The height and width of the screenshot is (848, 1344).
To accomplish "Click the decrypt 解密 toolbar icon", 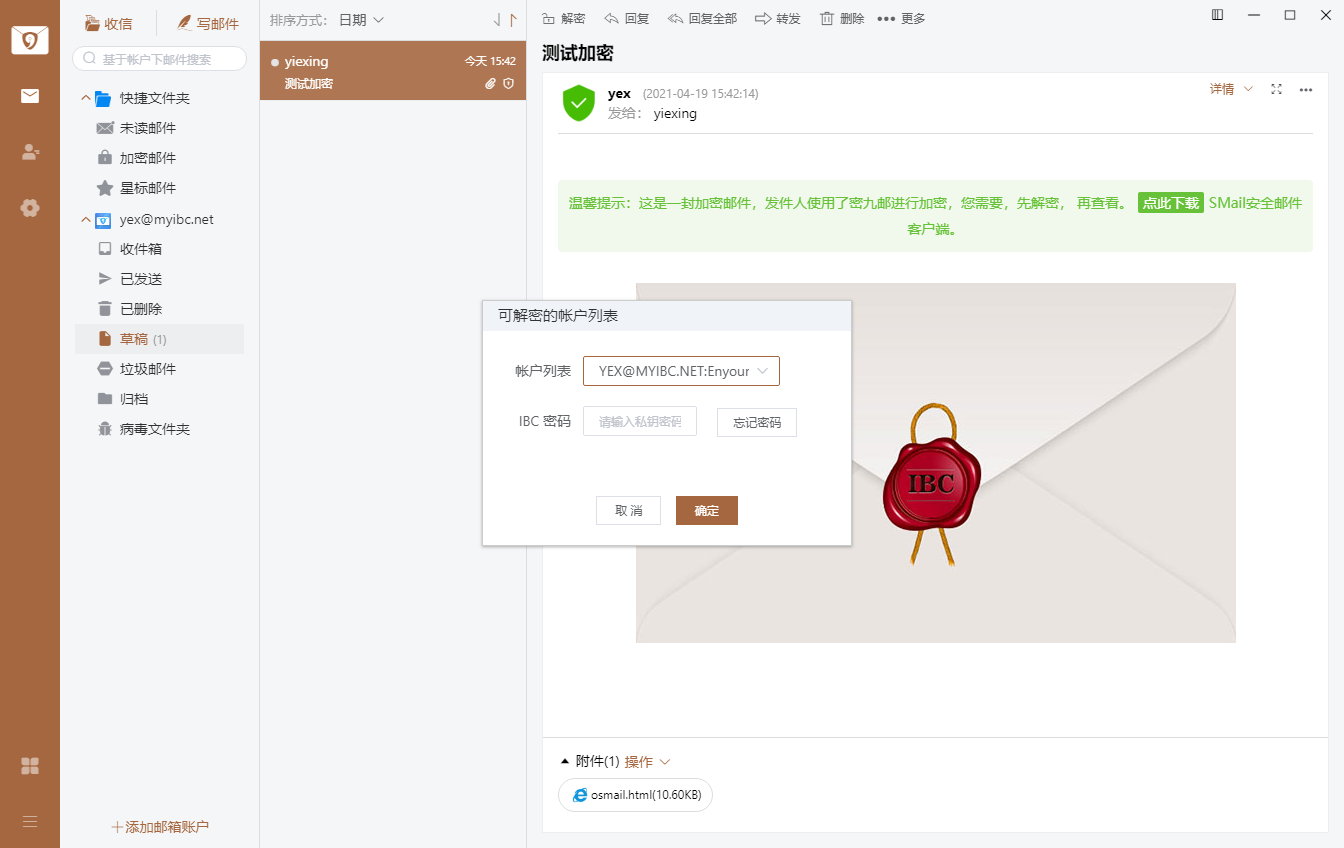I will (549, 19).
